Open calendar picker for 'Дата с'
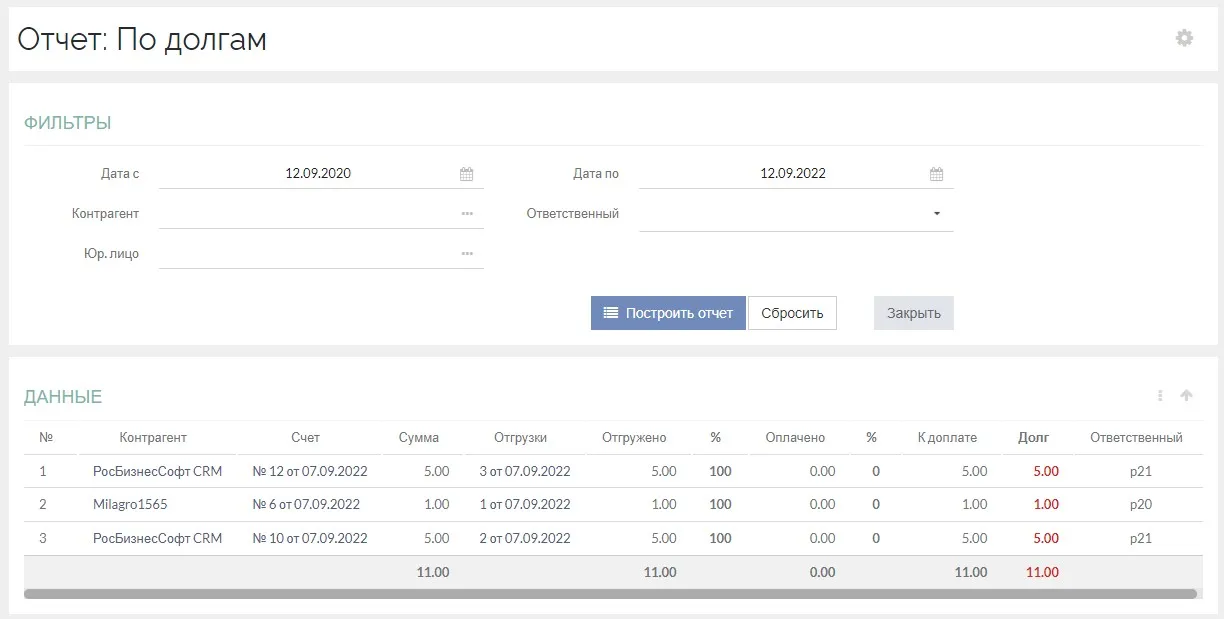The image size is (1224, 619). click(466, 174)
